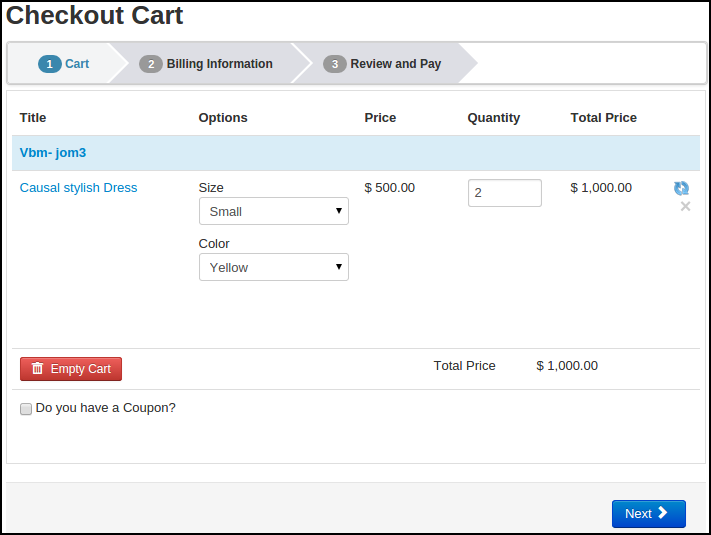
Task: Open the Size dropdown showing Small
Action: [273, 211]
